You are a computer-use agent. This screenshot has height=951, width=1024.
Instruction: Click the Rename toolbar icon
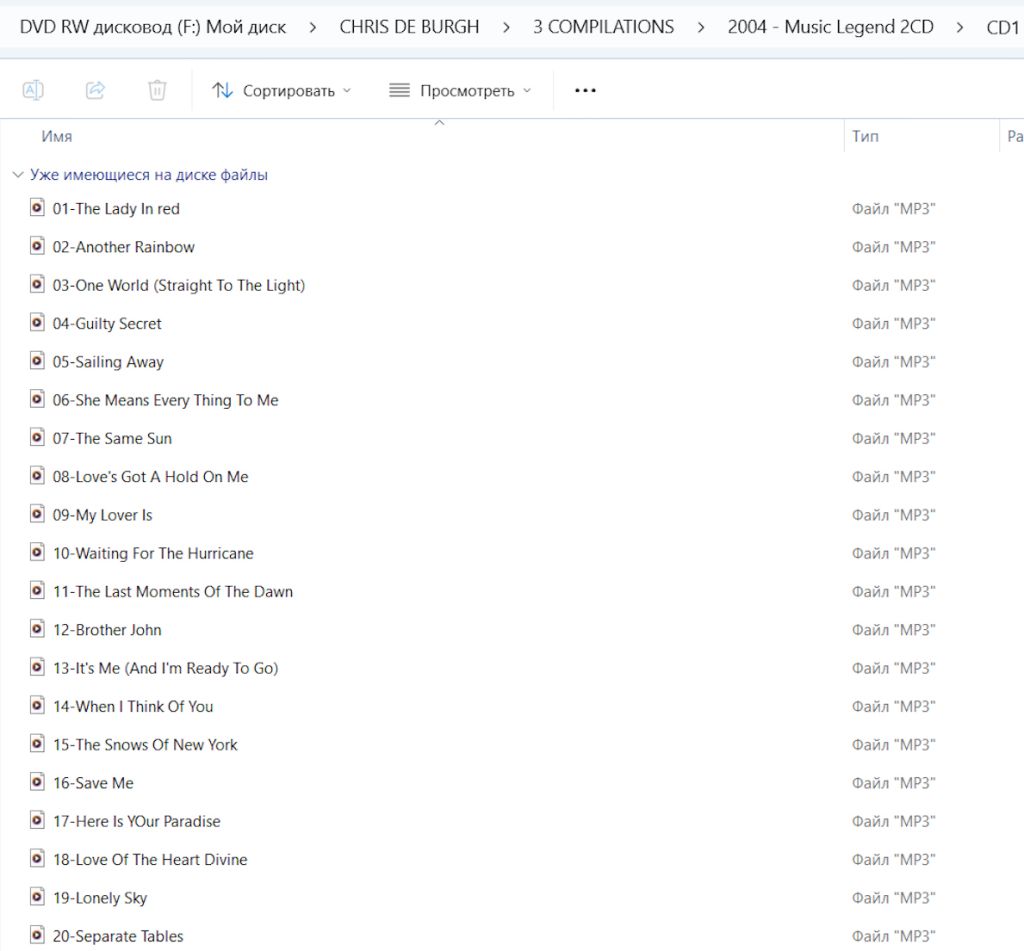click(33, 90)
